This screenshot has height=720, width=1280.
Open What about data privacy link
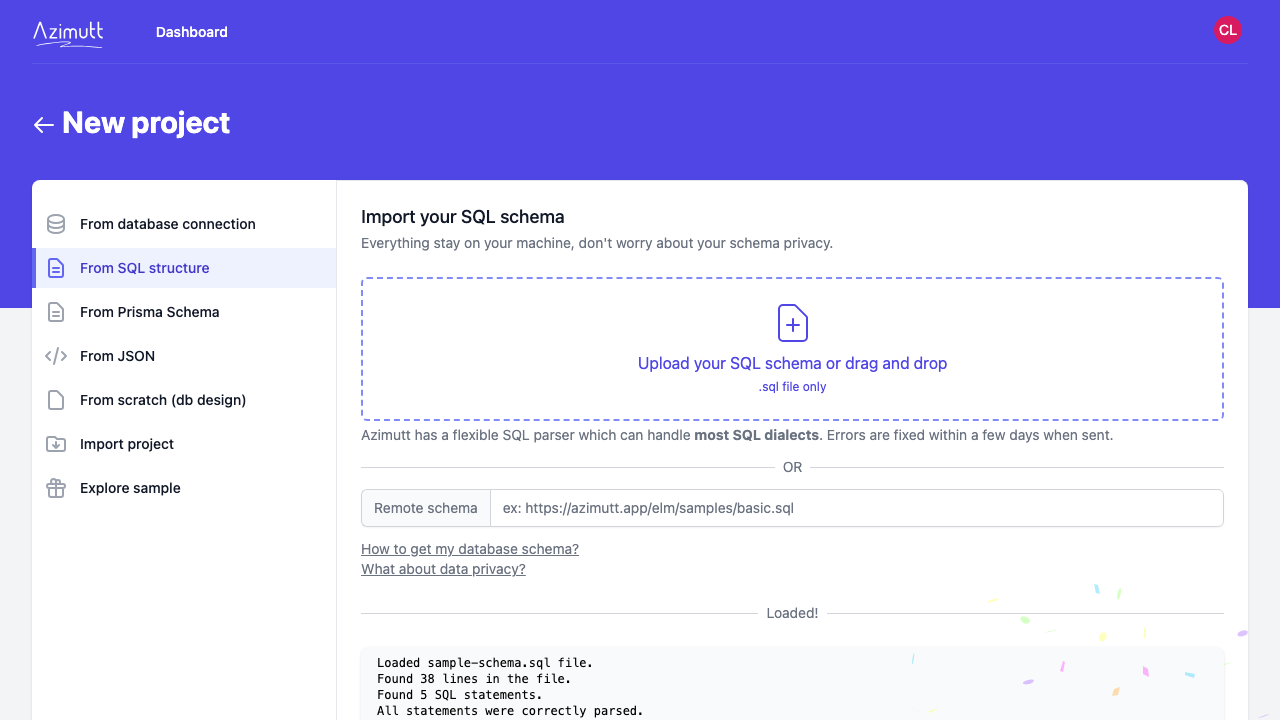point(443,569)
